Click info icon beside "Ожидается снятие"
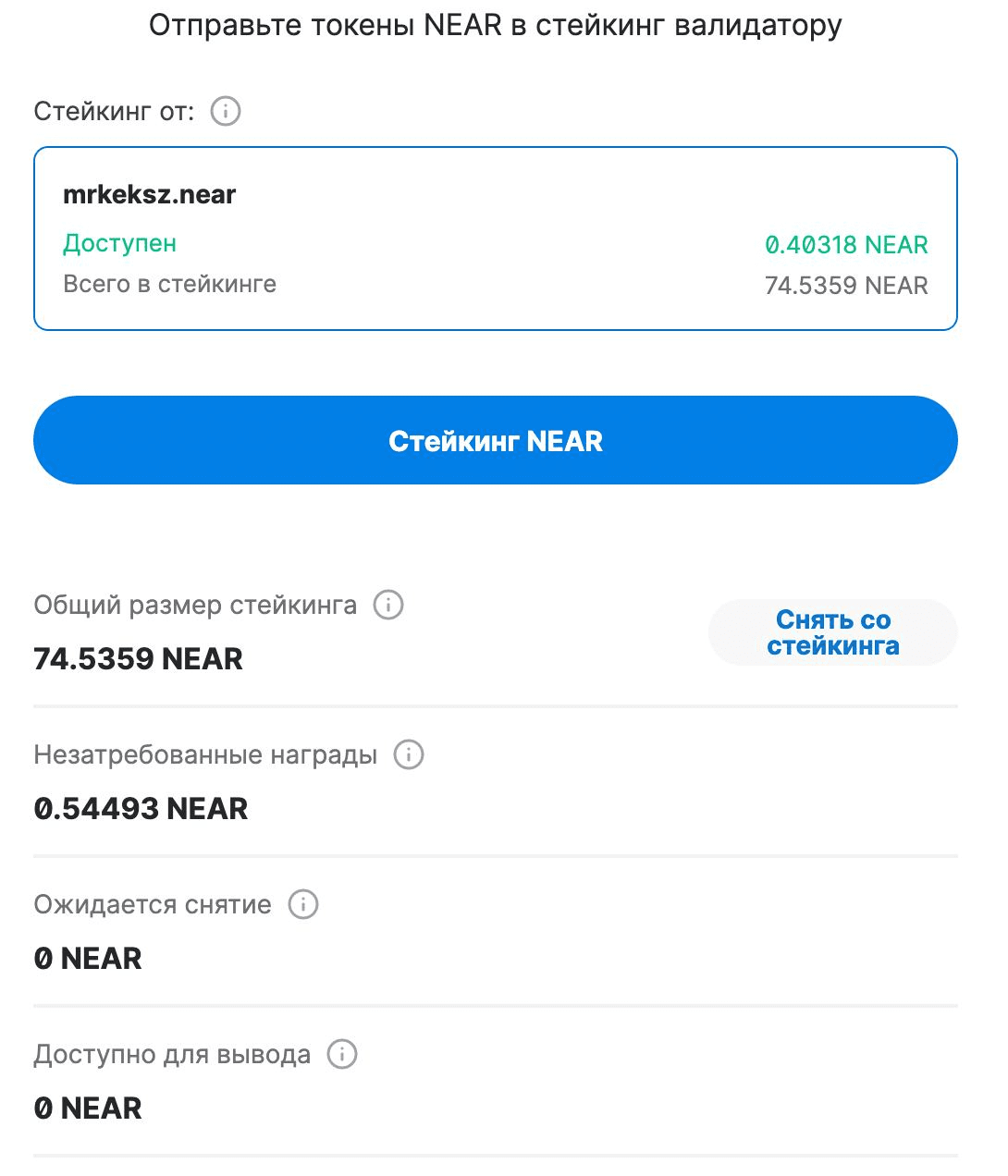Viewport: 1008px width, 1176px height. tap(303, 904)
